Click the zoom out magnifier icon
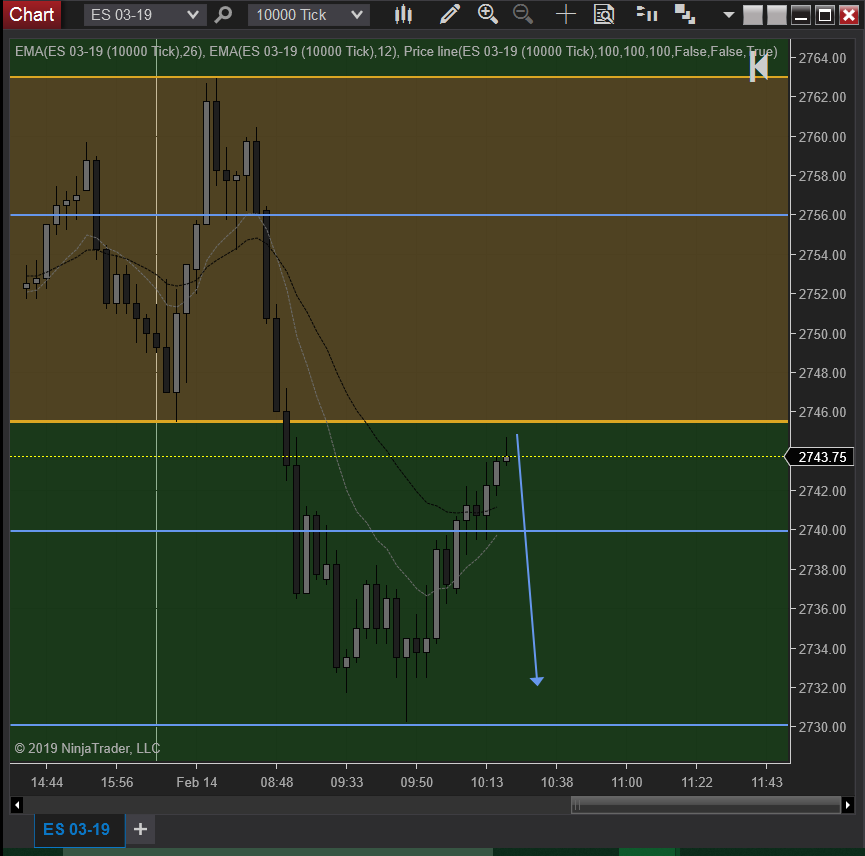 [x=523, y=14]
